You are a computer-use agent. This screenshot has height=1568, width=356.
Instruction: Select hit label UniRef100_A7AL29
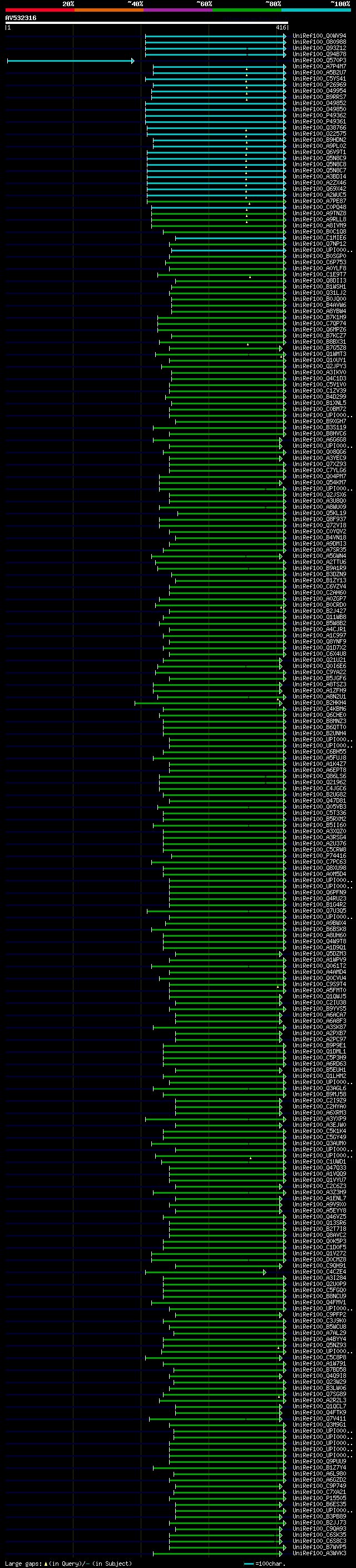click(319, 1333)
